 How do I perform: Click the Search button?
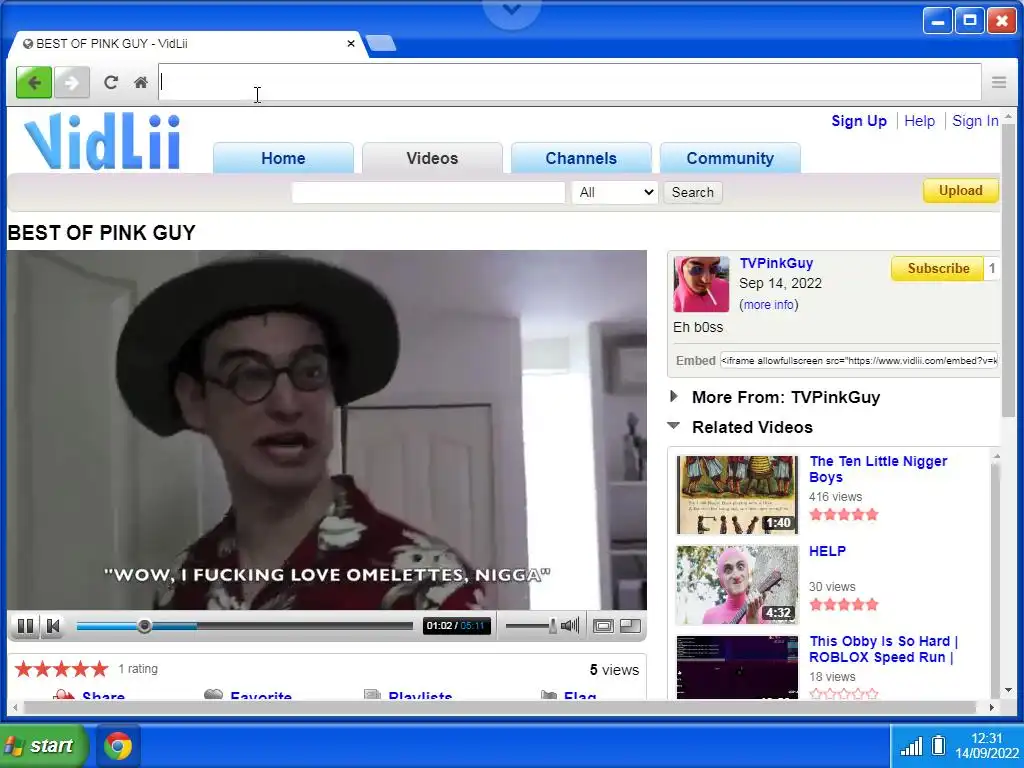[x=693, y=193]
